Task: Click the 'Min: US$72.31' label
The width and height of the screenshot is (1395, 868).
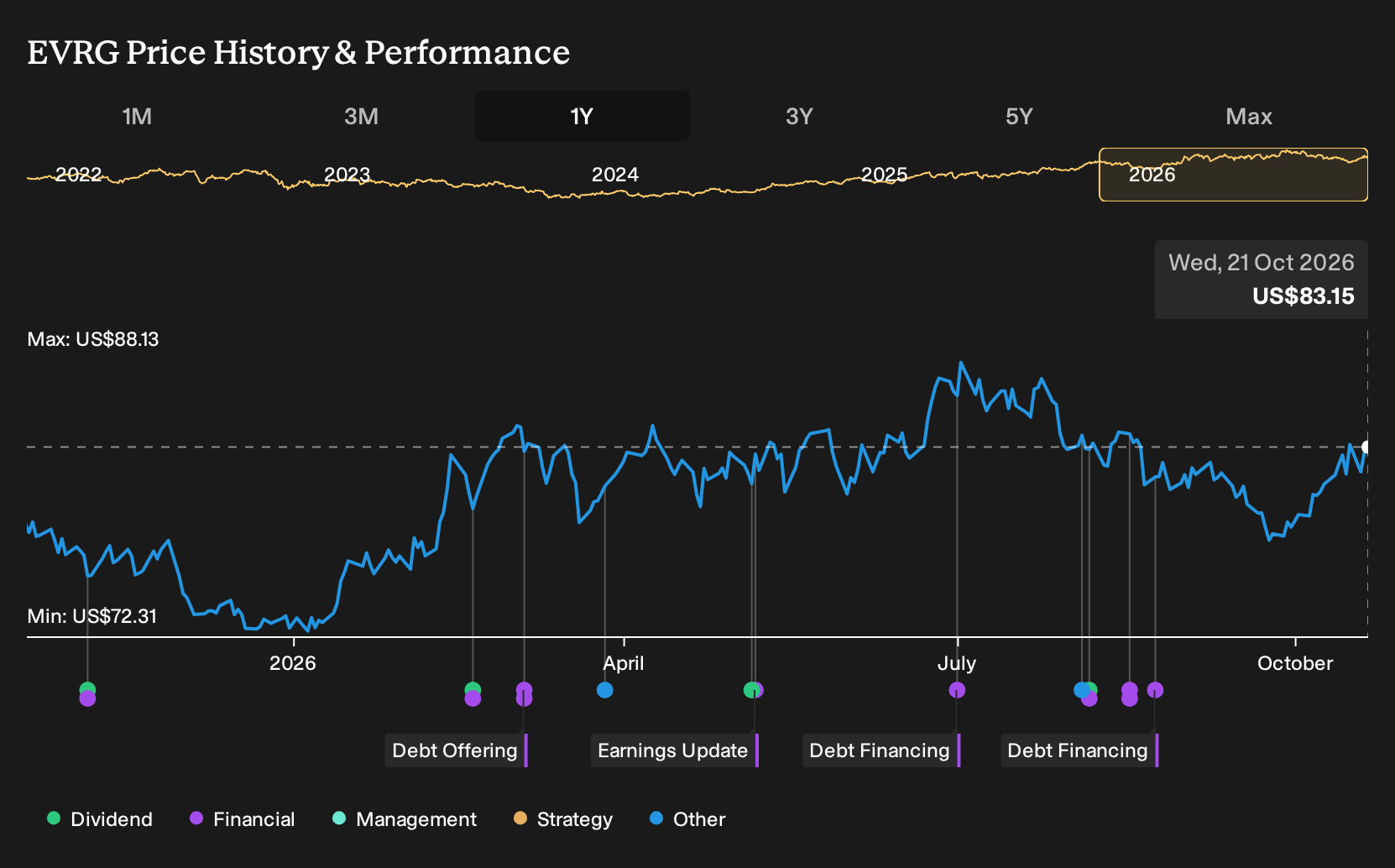Action: pyautogui.click(x=92, y=616)
